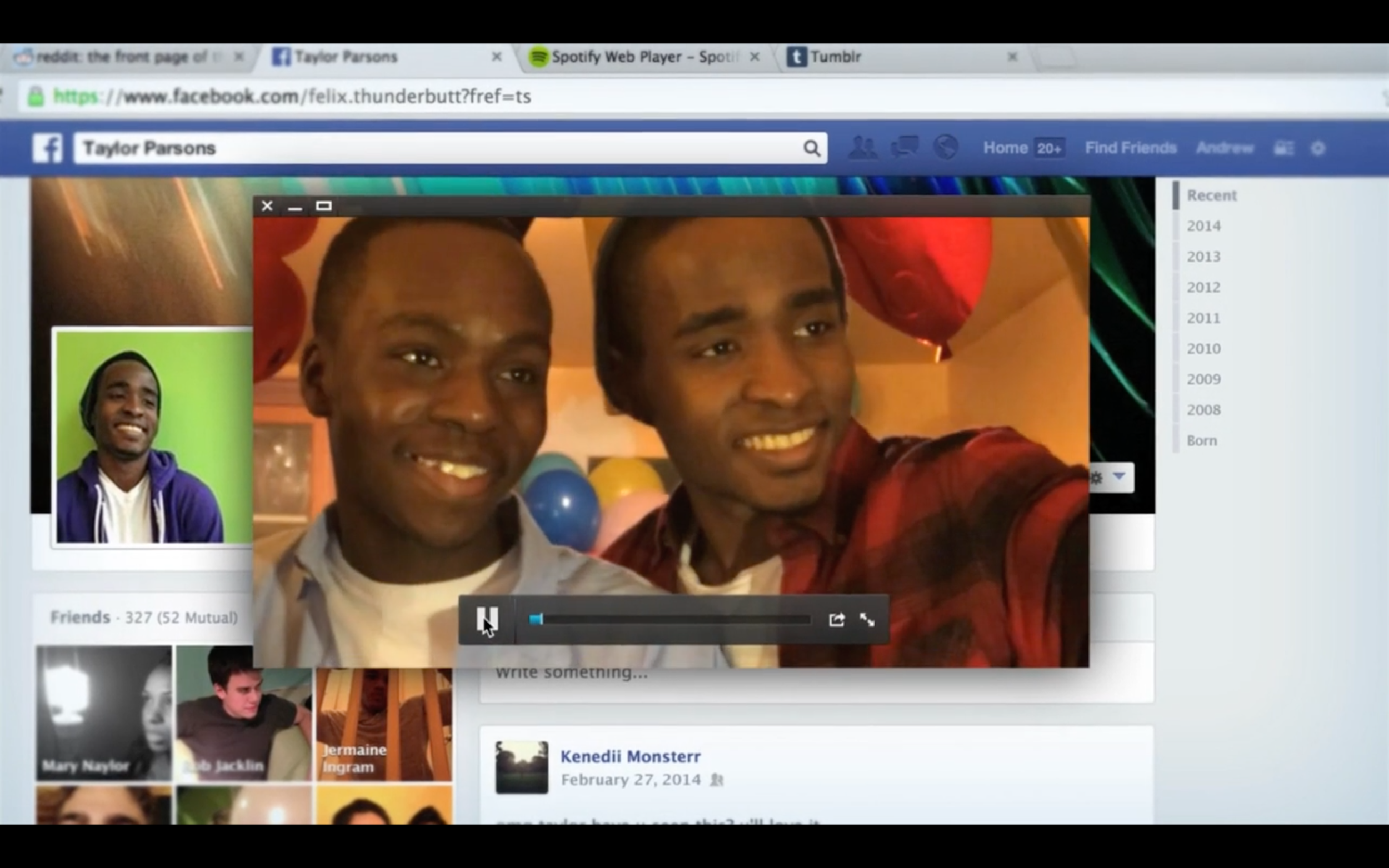This screenshot has width=1389, height=868.
Task: Open the messages icon in navbar
Action: 905,147
